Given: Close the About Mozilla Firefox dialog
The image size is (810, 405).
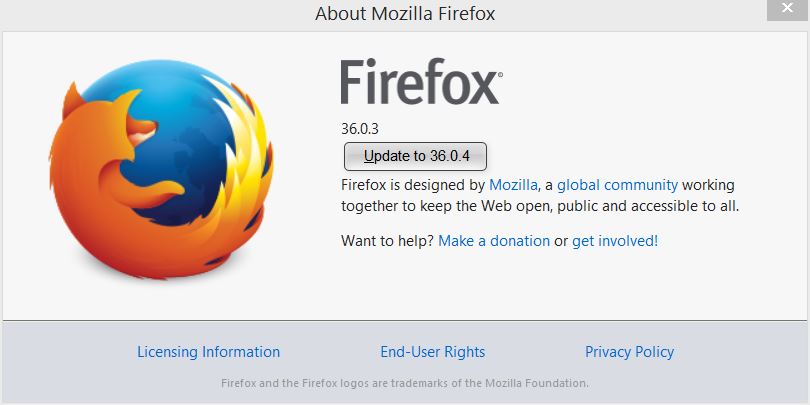Looking at the screenshot, I should point(787,9).
